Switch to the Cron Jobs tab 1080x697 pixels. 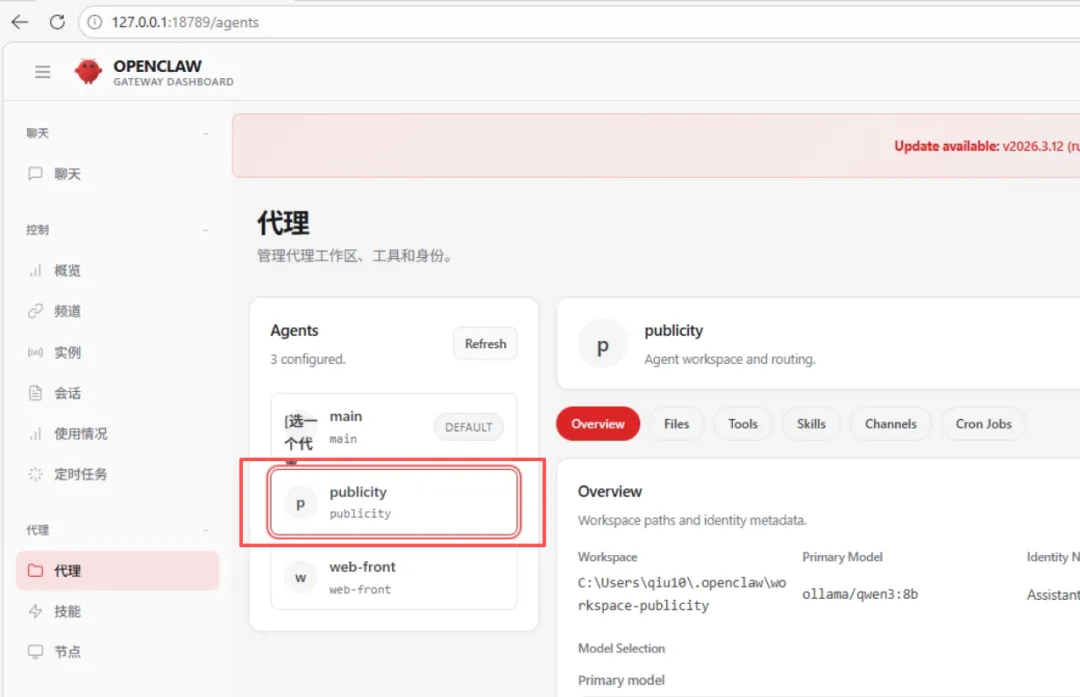984,424
